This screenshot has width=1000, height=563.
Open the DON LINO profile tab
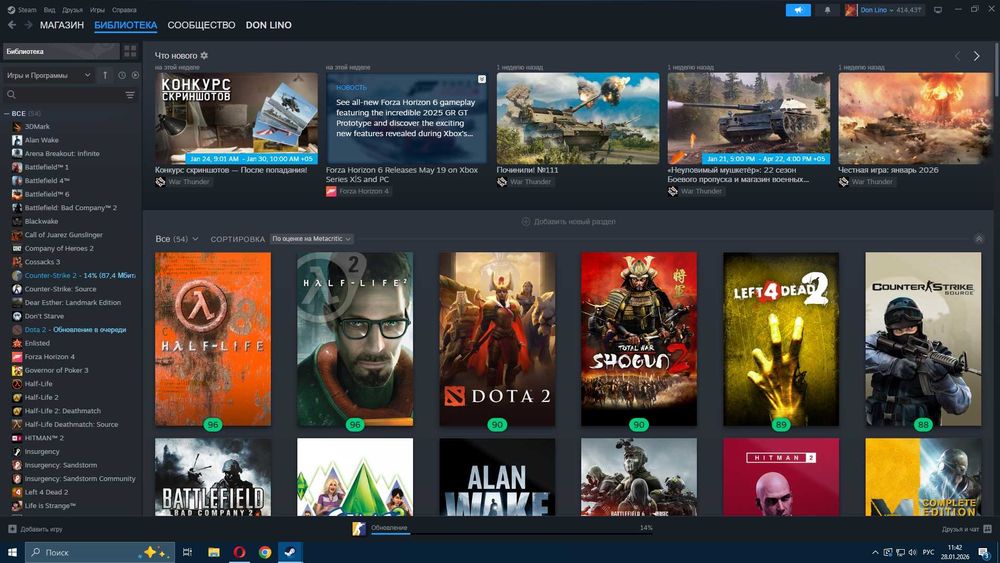point(268,25)
